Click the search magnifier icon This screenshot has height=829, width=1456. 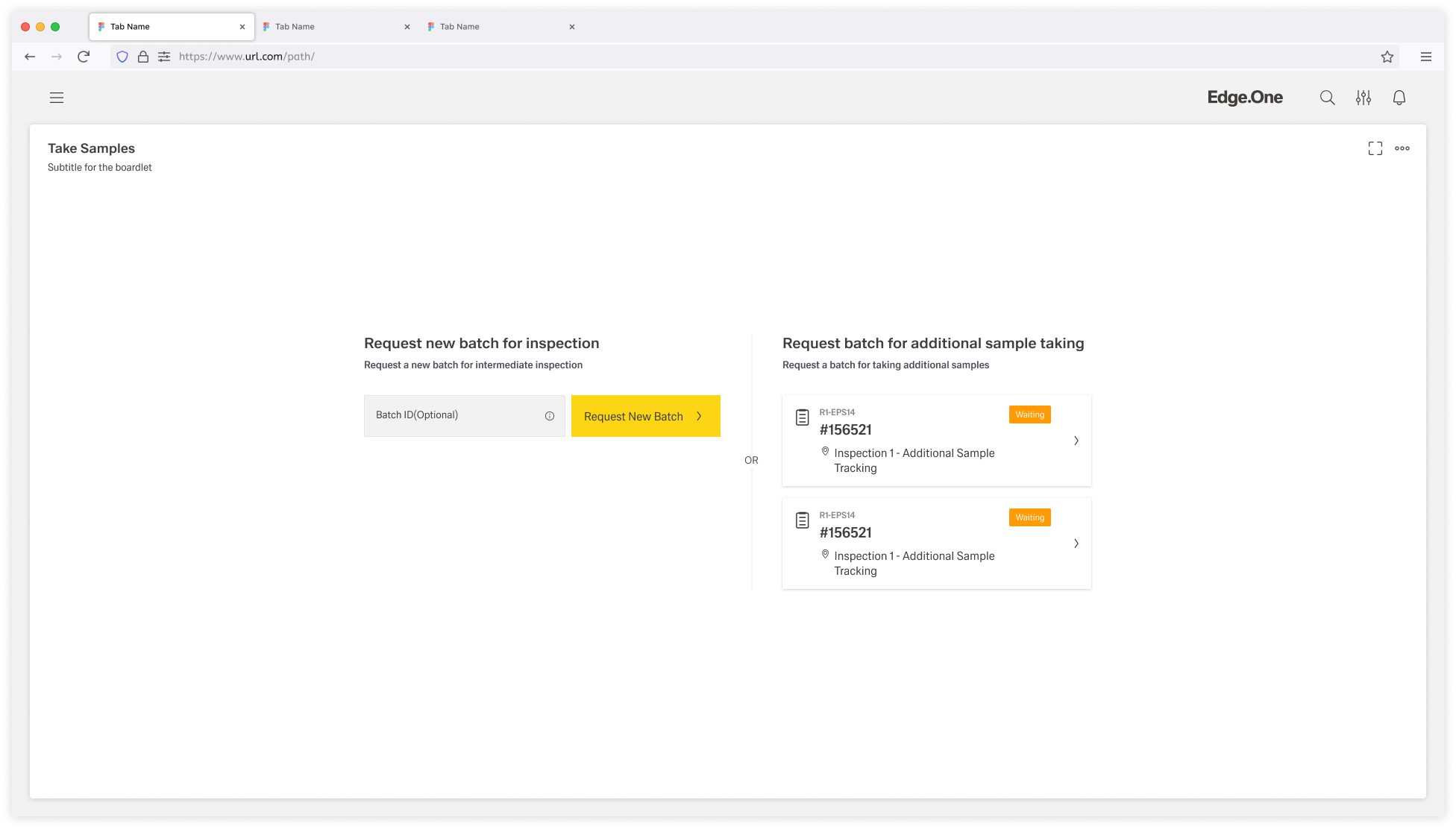[1327, 98]
